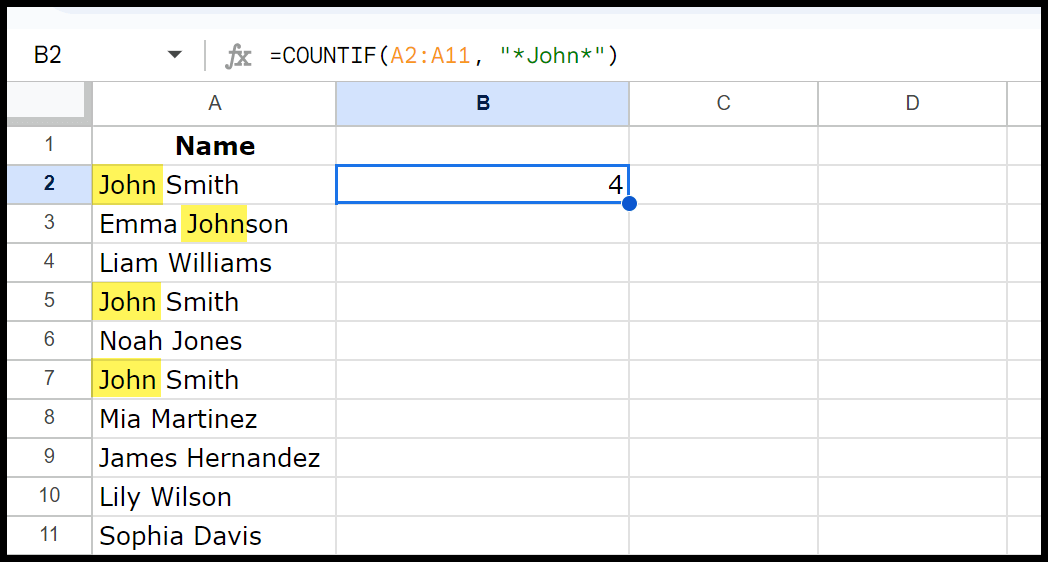Select column B header

coord(483,104)
